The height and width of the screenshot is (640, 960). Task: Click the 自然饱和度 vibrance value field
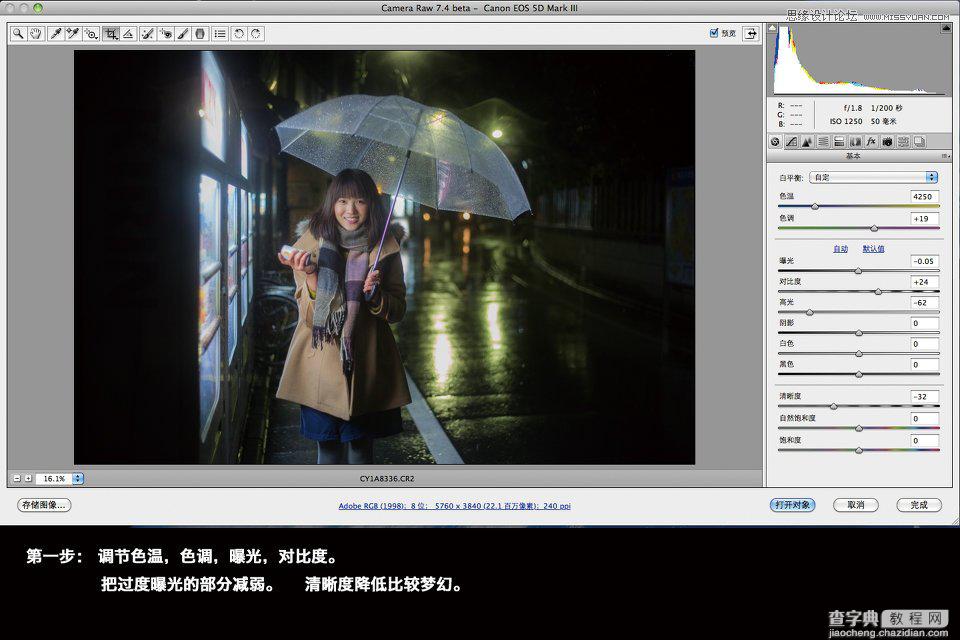click(924, 418)
